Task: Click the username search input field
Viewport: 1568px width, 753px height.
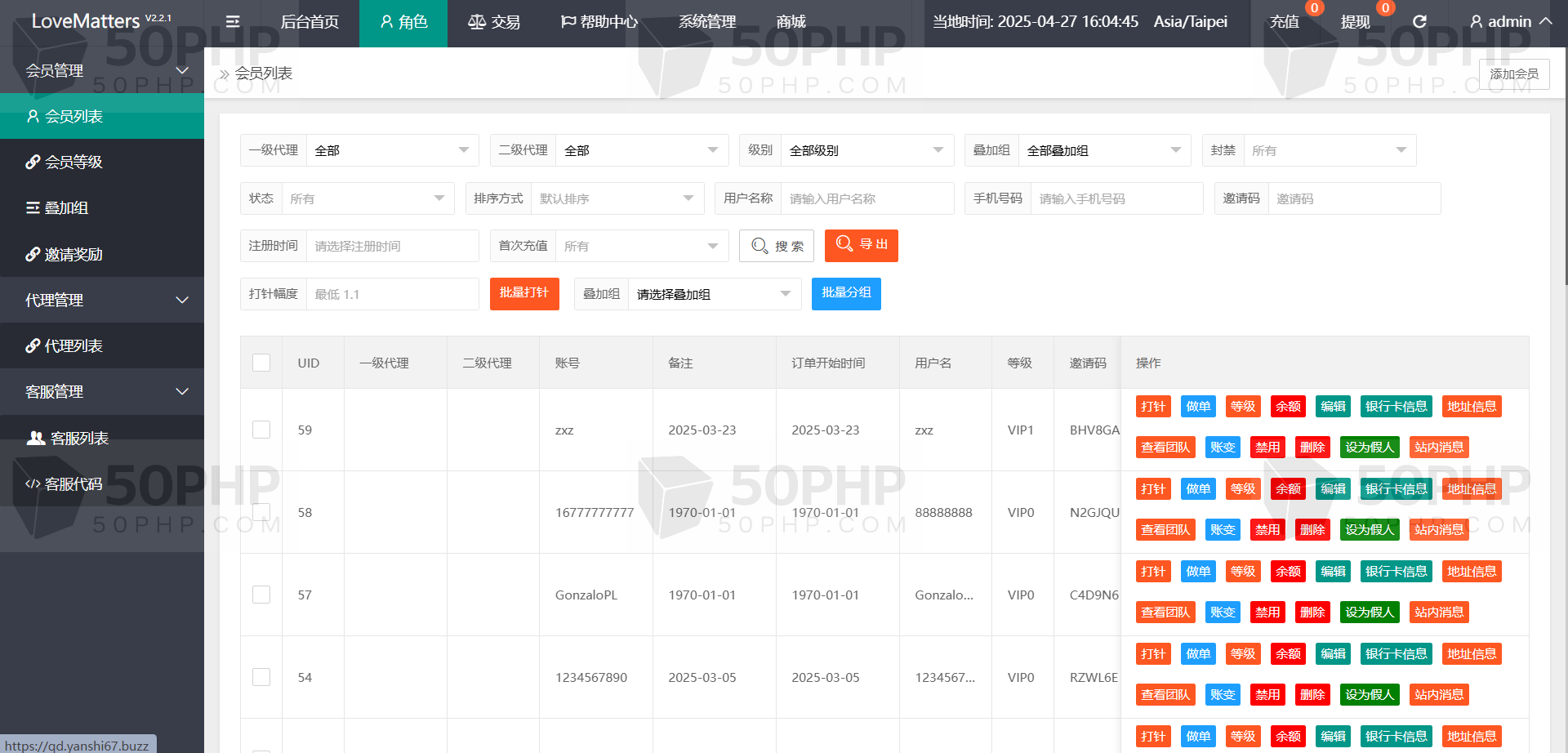Action: click(866, 198)
